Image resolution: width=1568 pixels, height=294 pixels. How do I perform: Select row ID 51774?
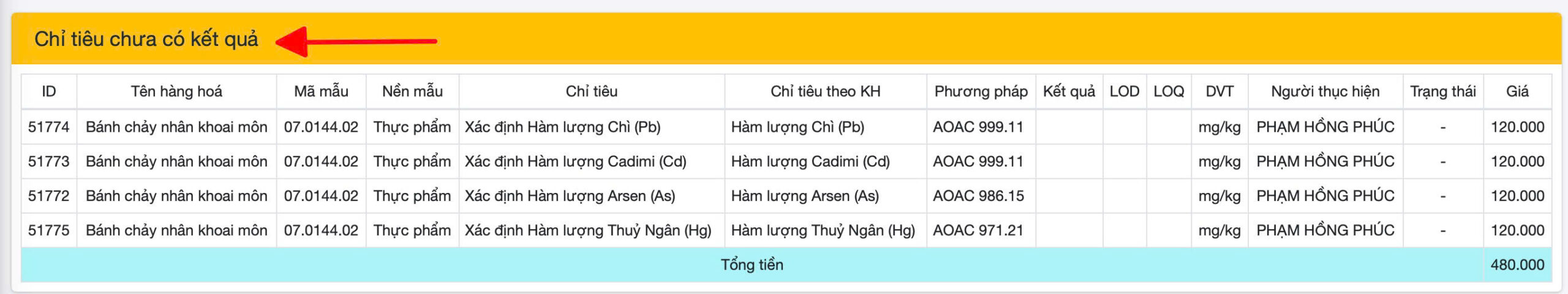coord(49,127)
